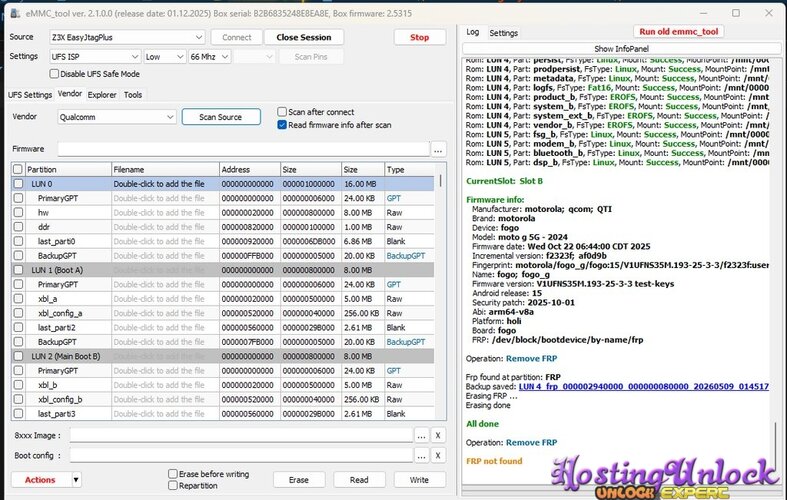Open the 66 Mhz frequency dropdown
The image size is (787, 500).
click(x=209, y=57)
